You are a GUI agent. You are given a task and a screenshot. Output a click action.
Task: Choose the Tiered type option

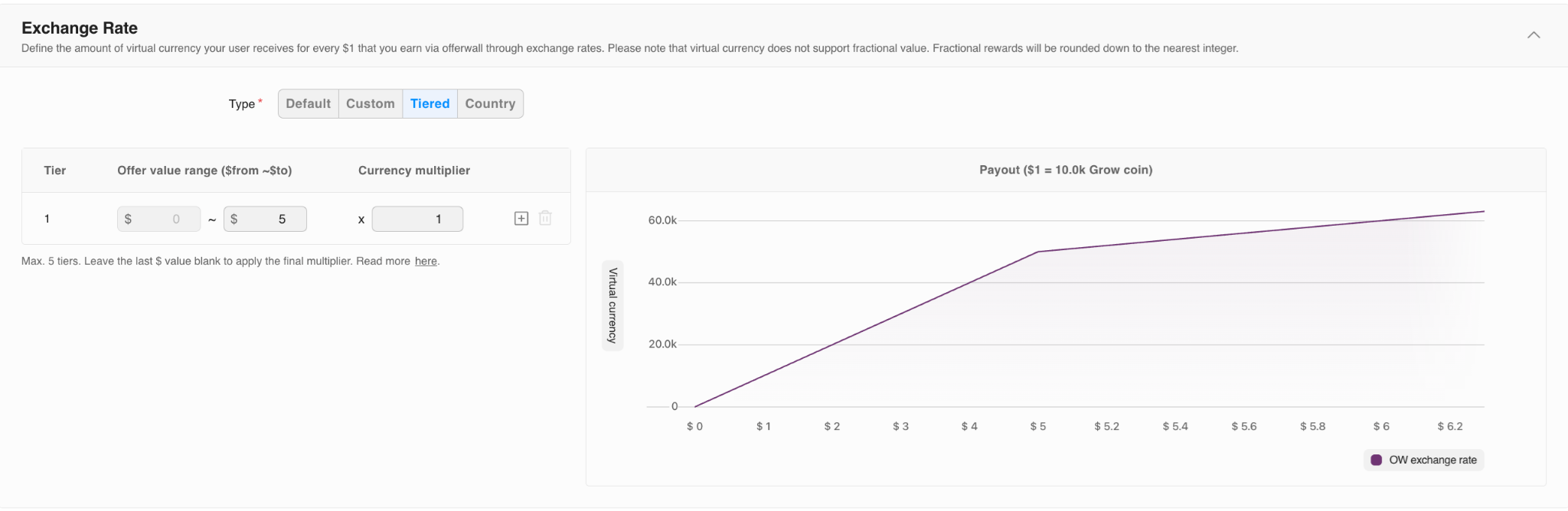(430, 104)
